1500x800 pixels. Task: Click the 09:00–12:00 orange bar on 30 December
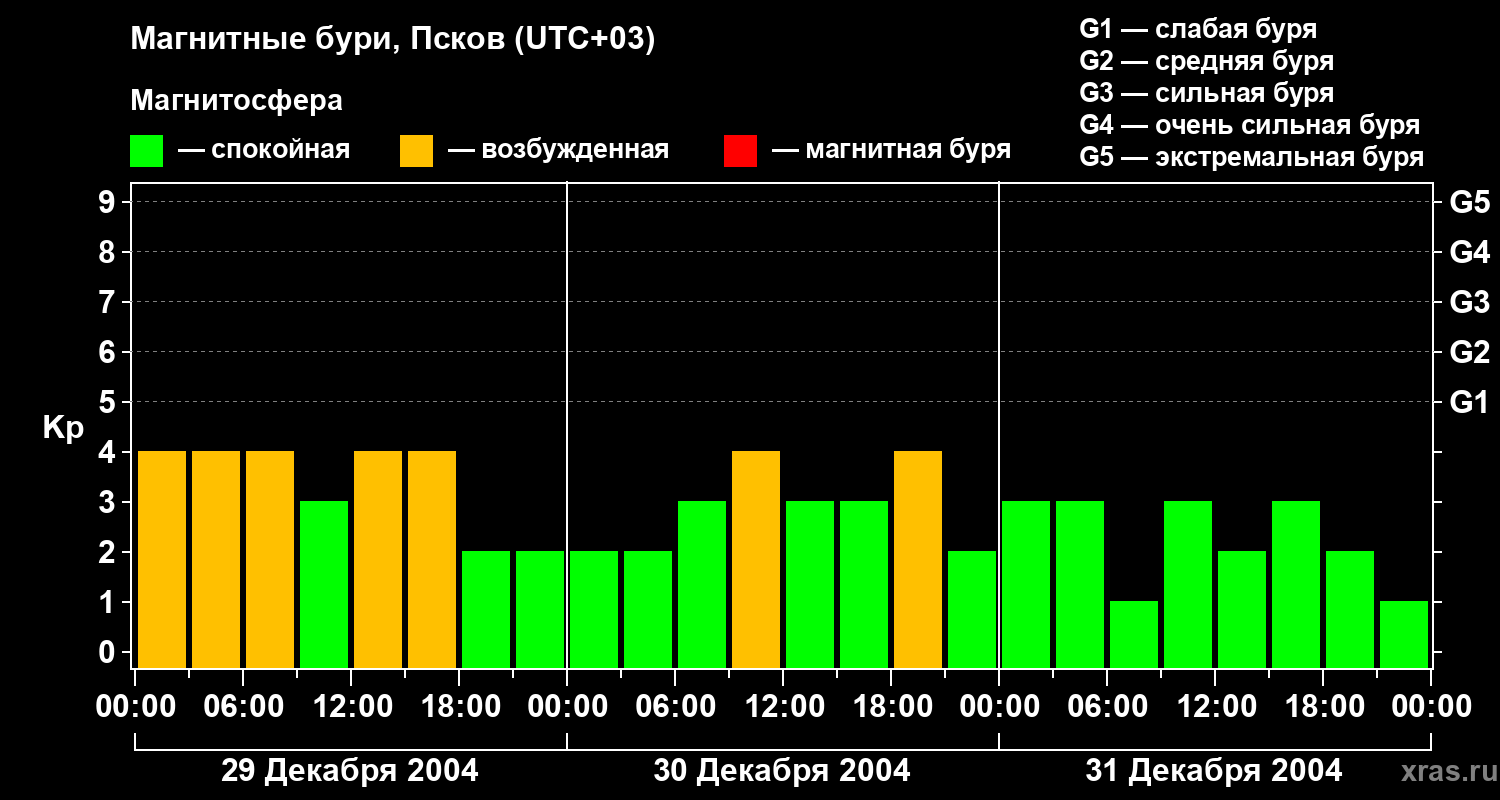click(x=756, y=559)
